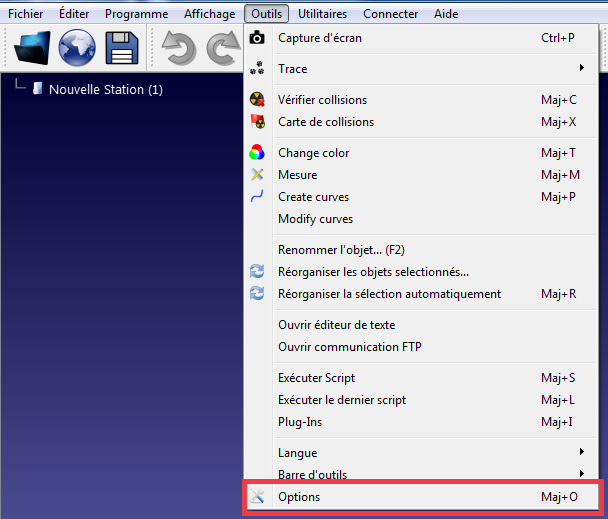Viewport: 608px width, 519px height.
Task: Click the blue curve Create curves icon
Action: tap(257, 196)
